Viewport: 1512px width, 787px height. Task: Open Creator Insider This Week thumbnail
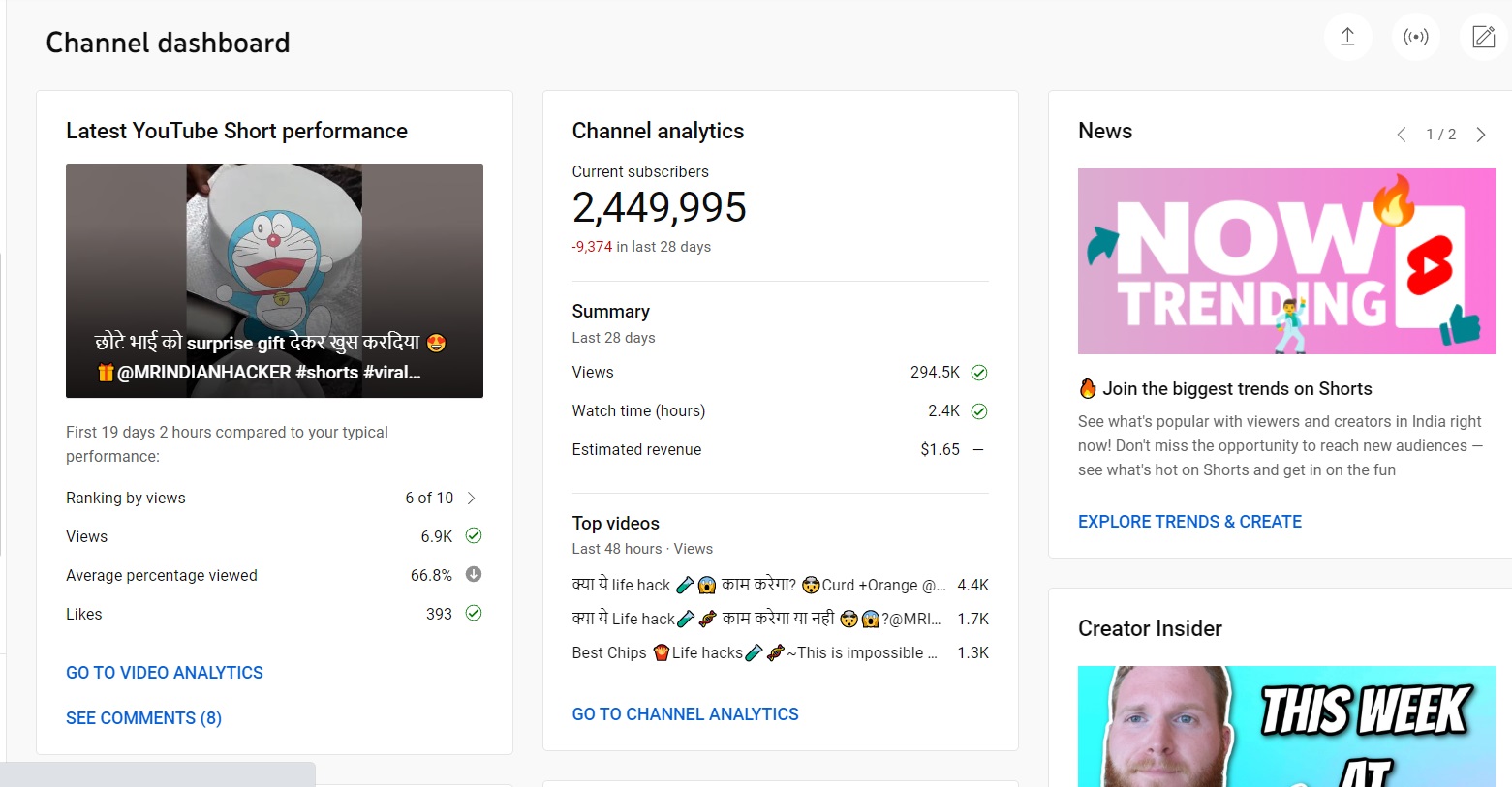[1286, 726]
